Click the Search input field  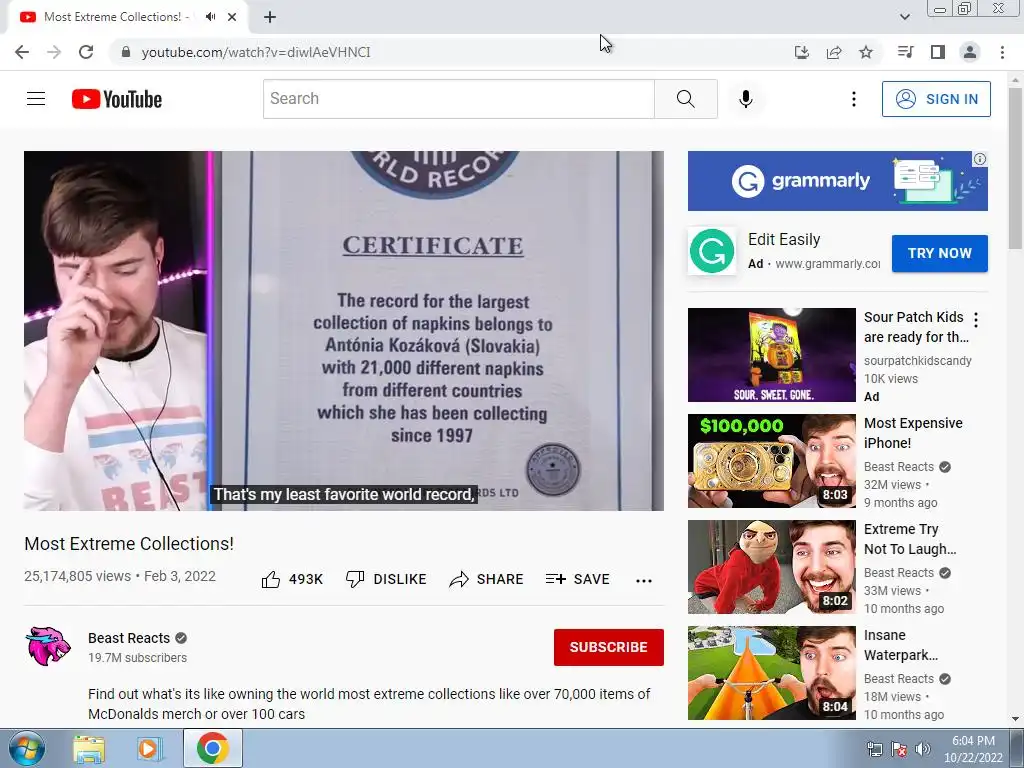[458, 99]
